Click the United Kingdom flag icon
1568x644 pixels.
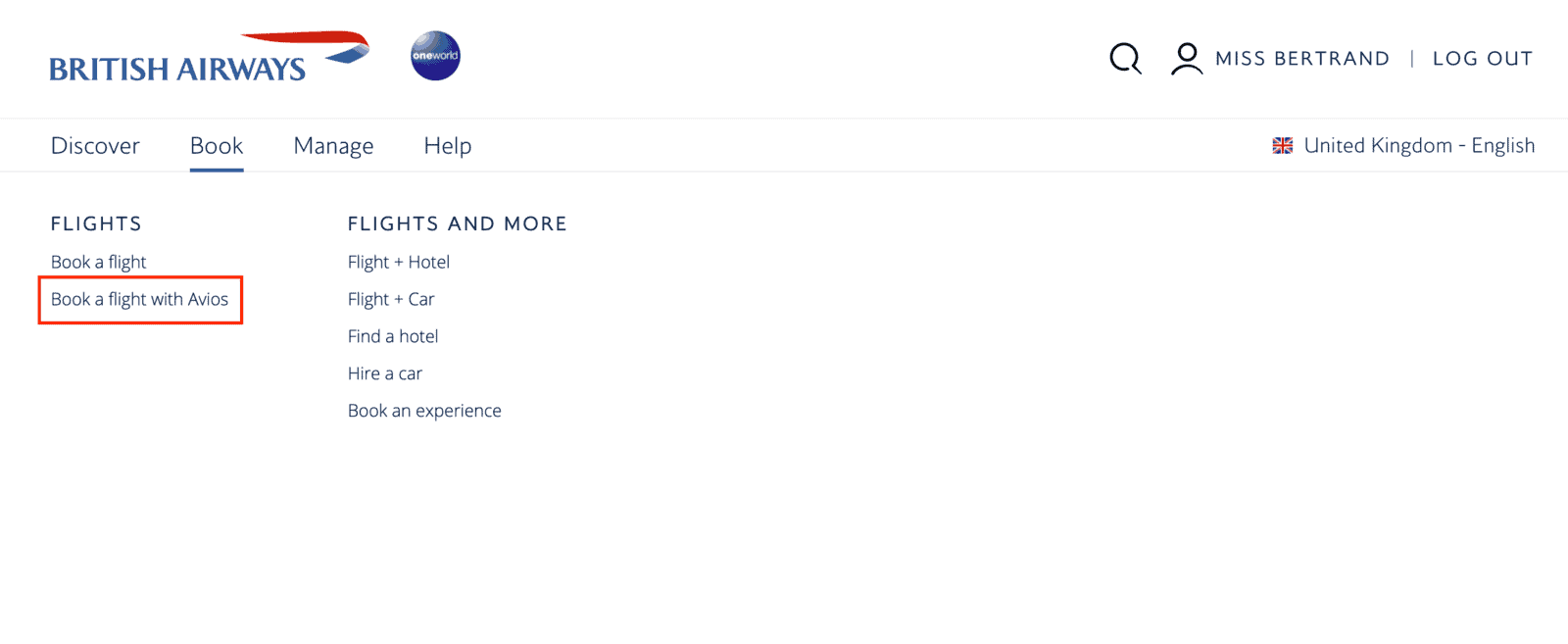1282,146
